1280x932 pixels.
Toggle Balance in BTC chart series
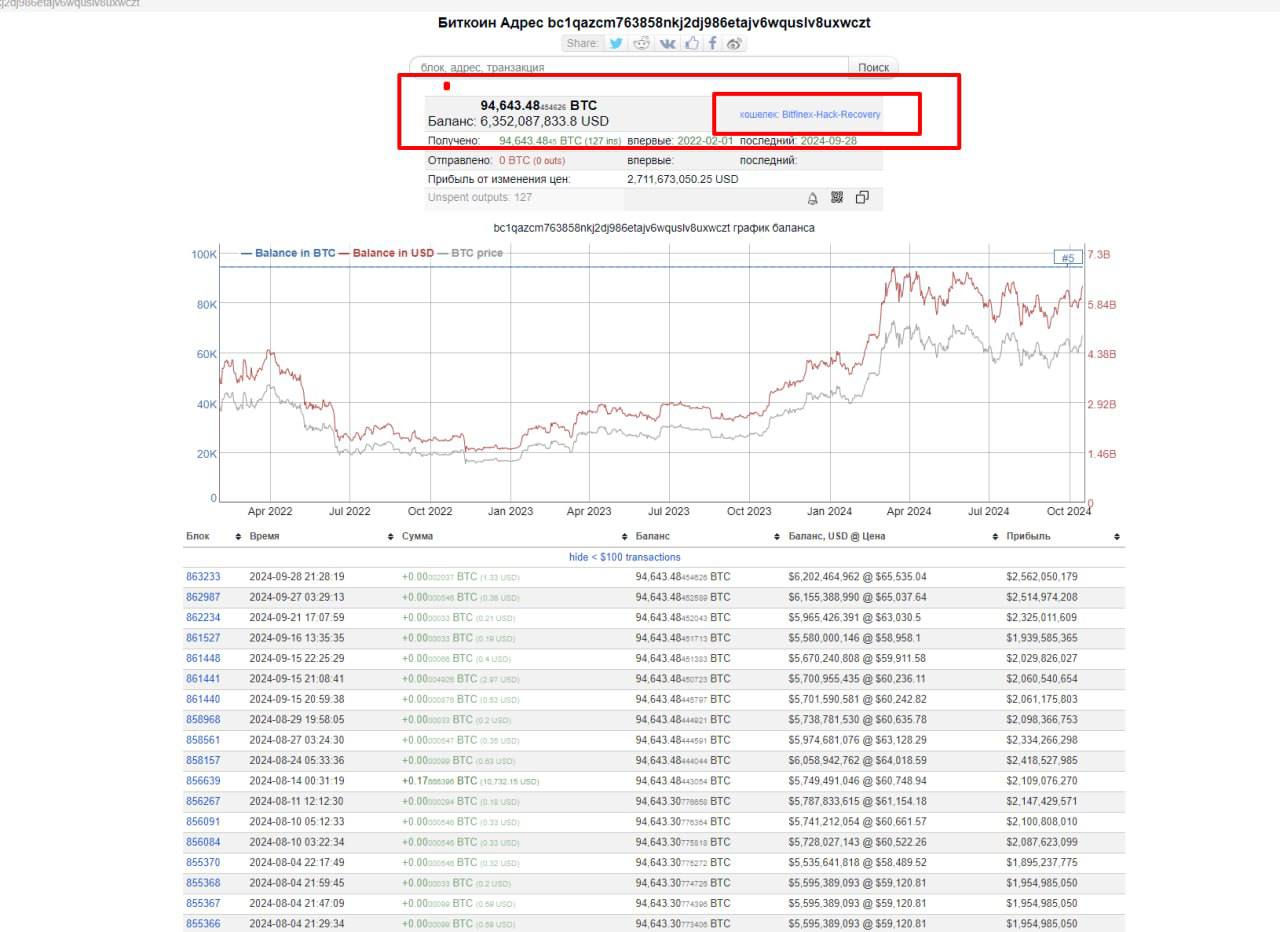pyautogui.click(x=288, y=253)
